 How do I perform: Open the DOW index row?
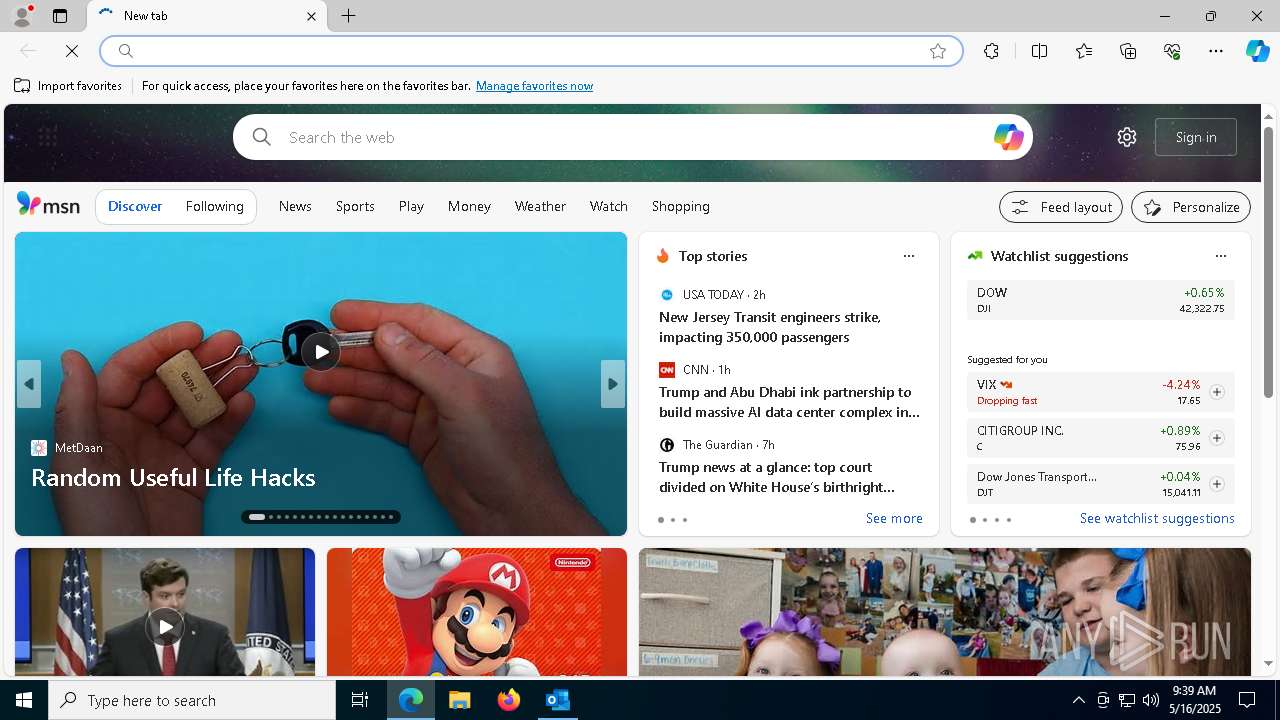click(1101, 300)
